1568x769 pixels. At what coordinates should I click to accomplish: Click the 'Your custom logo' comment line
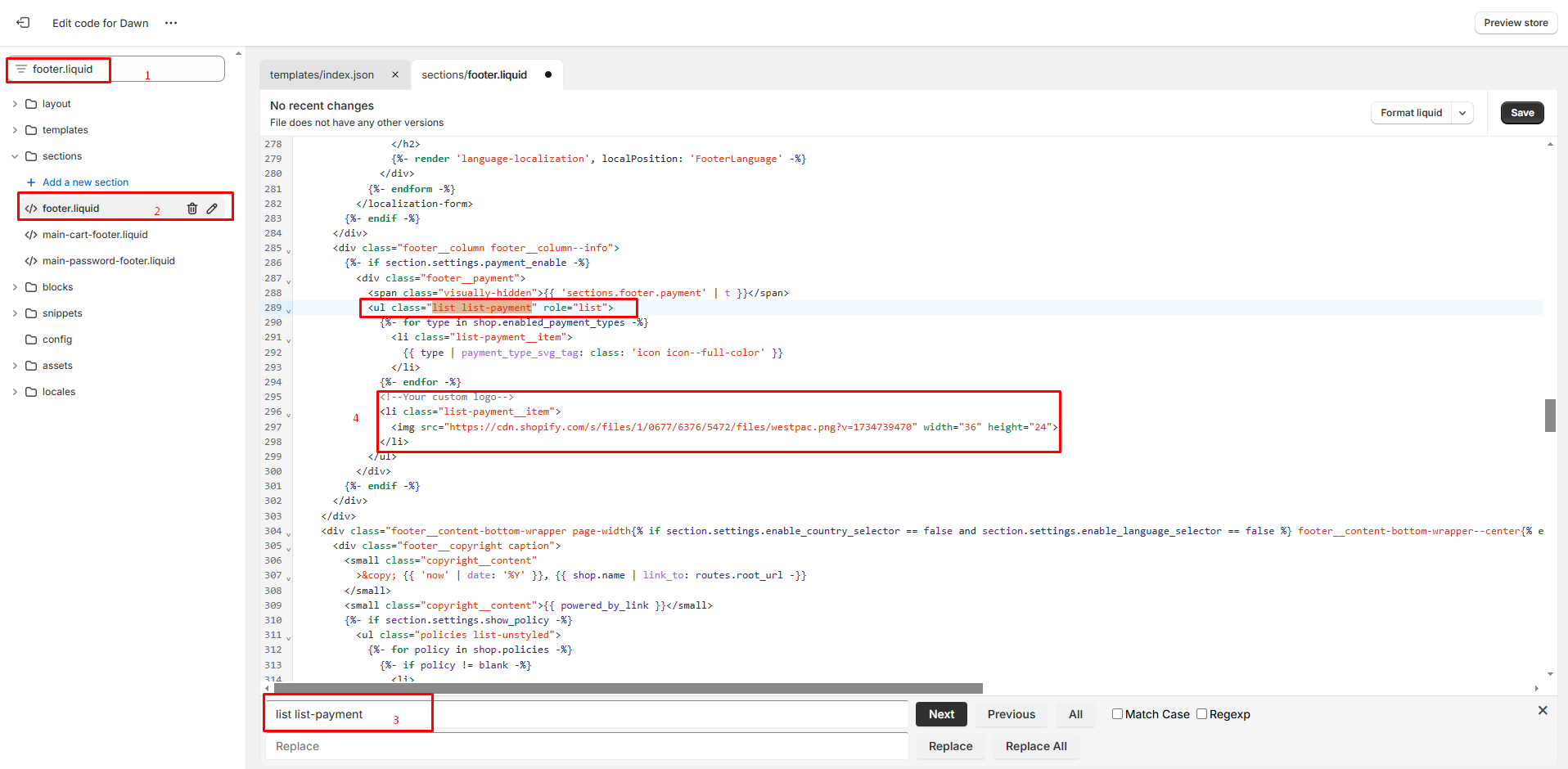447,397
